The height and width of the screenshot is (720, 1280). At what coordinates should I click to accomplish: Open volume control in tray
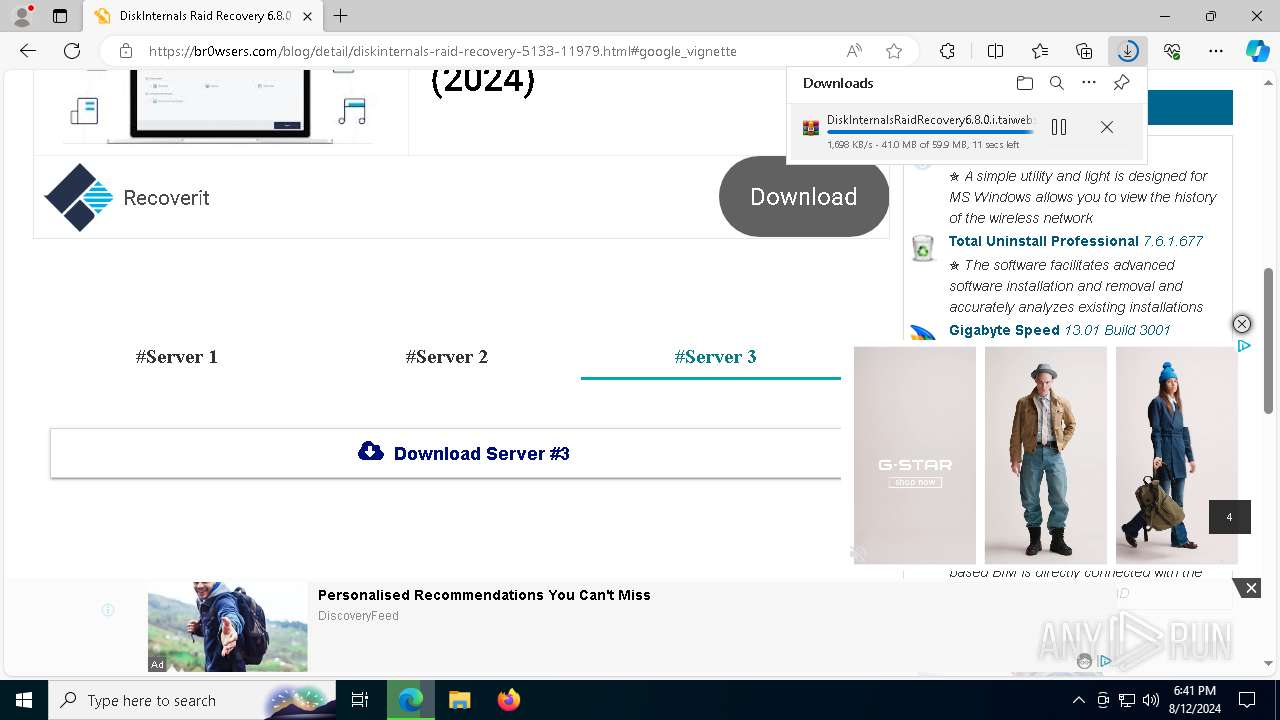(x=1151, y=700)
